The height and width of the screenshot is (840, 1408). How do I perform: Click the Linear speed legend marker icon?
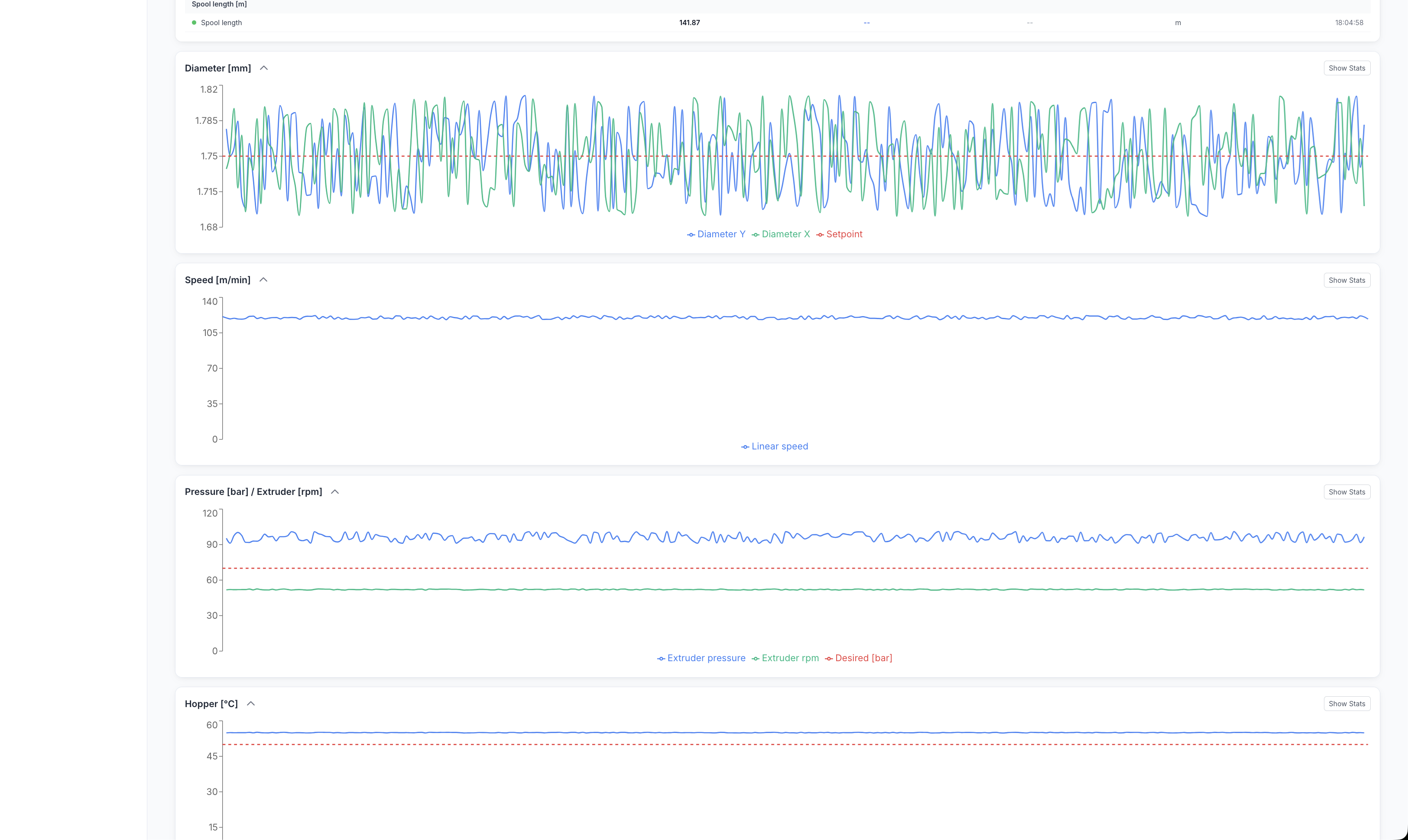[x=745, y=446]
